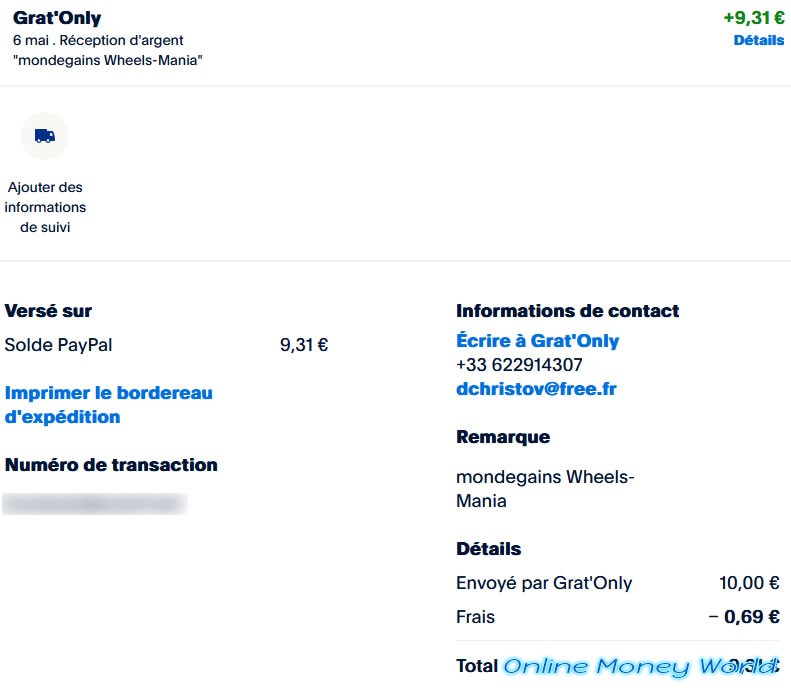791x692 pixels.
Task: Click Imprimer le bordereau d'expédition link
Action: [108, 405]
